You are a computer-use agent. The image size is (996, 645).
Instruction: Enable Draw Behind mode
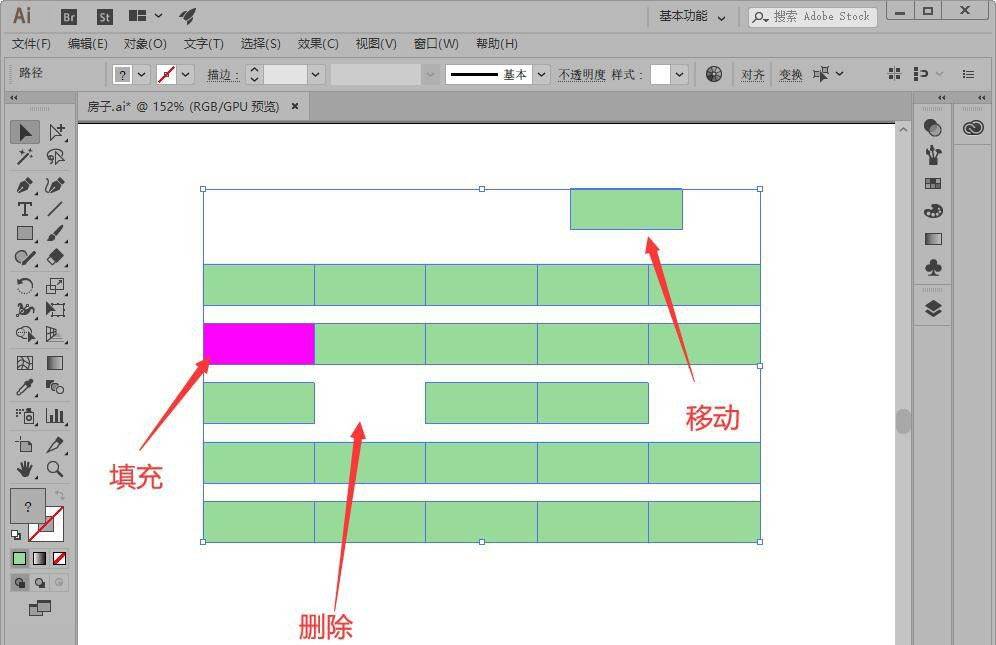click(x=40, y=582)
